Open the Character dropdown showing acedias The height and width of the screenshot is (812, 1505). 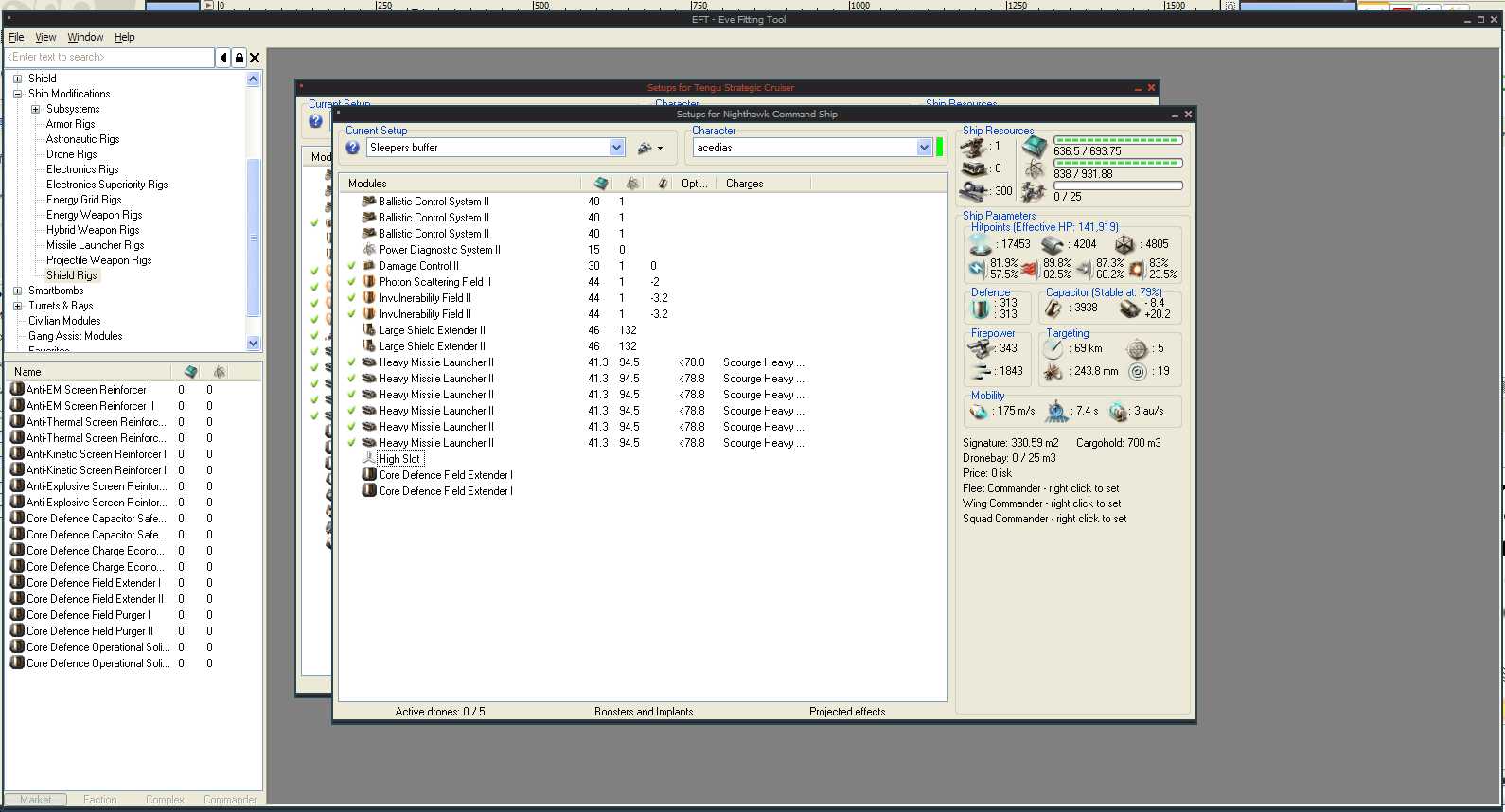click(924, 148)
